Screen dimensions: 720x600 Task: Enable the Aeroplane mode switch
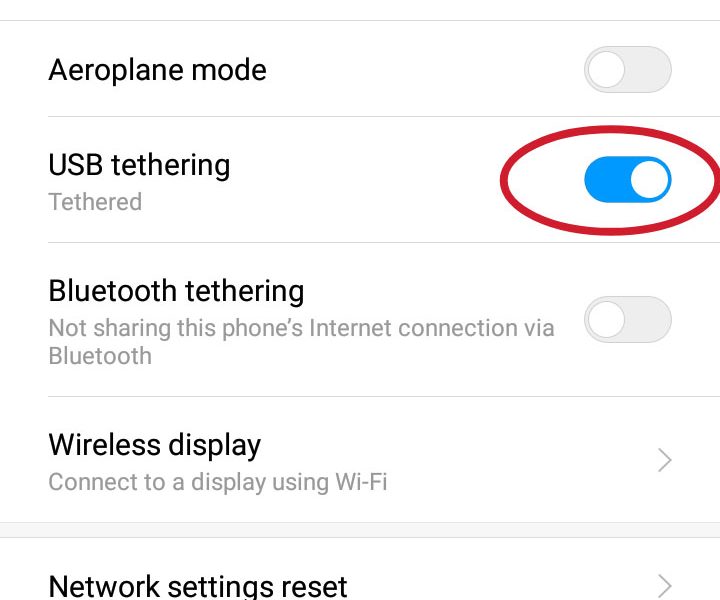[x=628, y=69]
